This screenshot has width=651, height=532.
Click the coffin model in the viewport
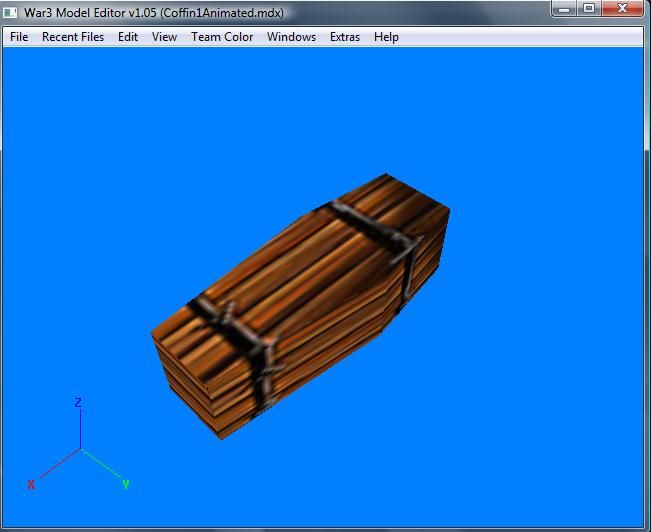[x=301, y=306]
